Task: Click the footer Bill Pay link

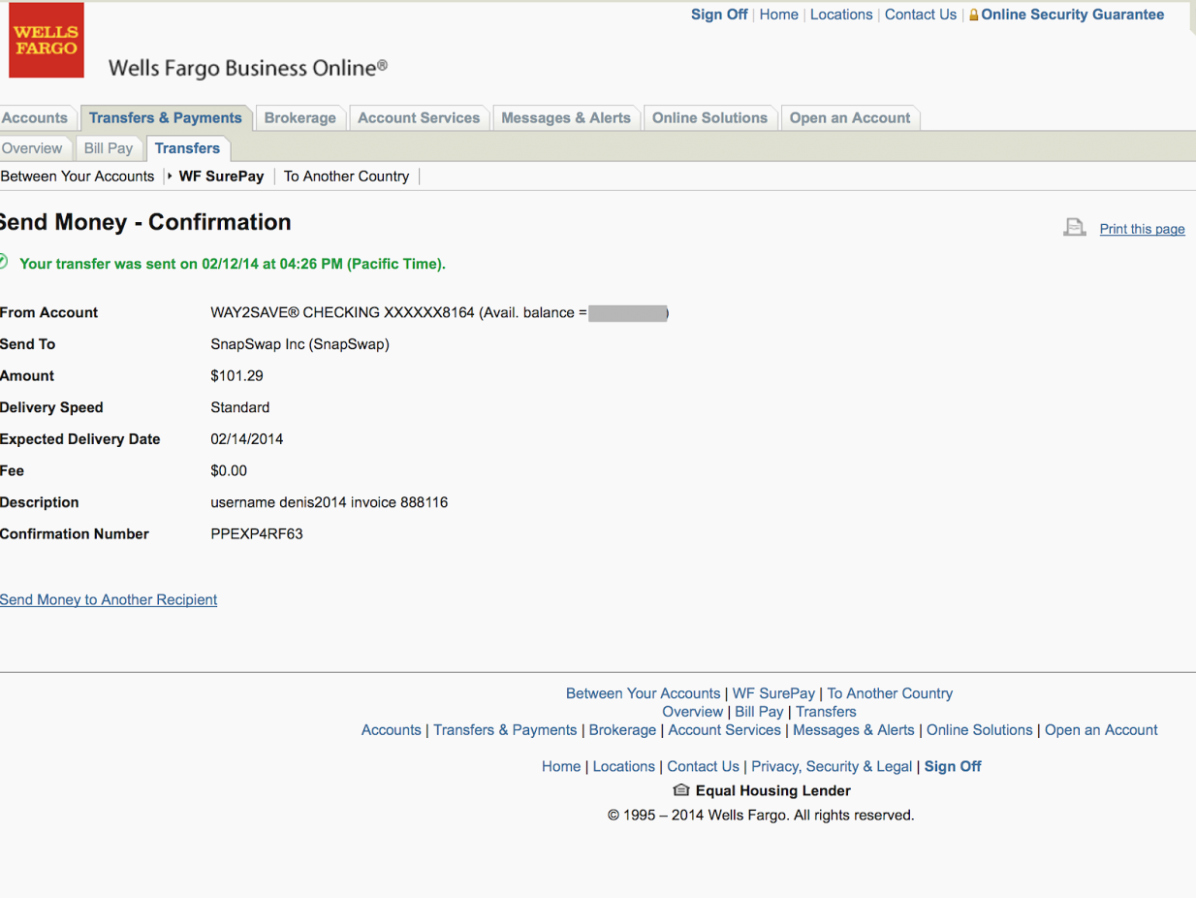Action: coord(759,712)
